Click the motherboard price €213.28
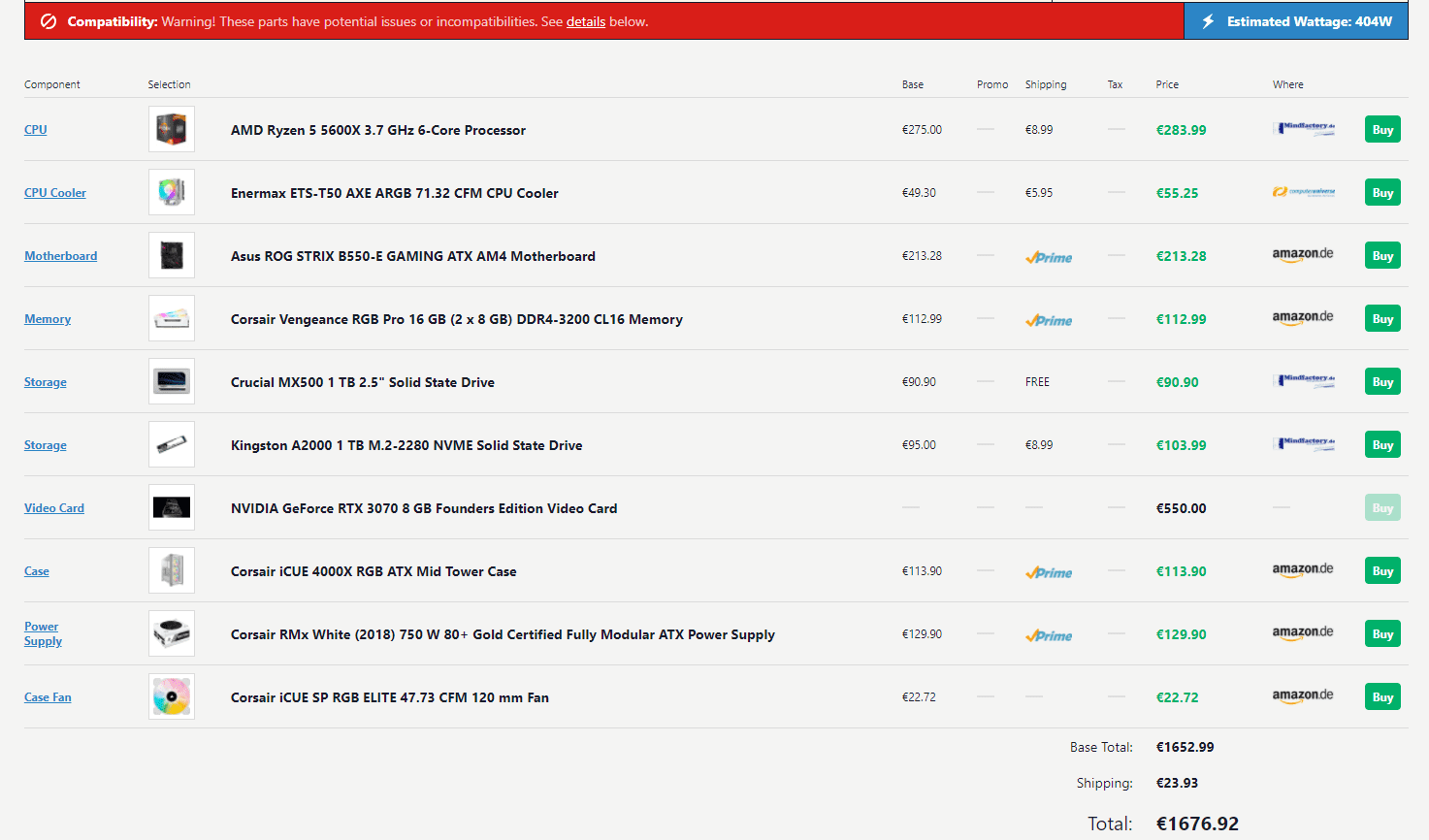The width and height of the screenshot is (1429, 840). (x=1182, y=256)
